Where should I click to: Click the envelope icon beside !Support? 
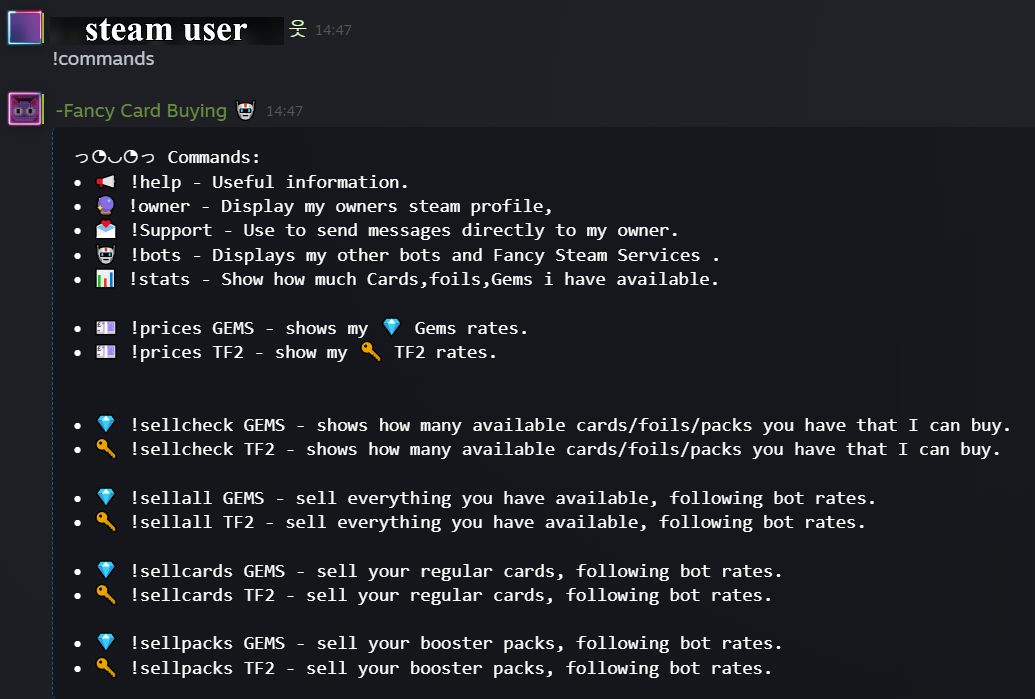(x=106, y=230)
